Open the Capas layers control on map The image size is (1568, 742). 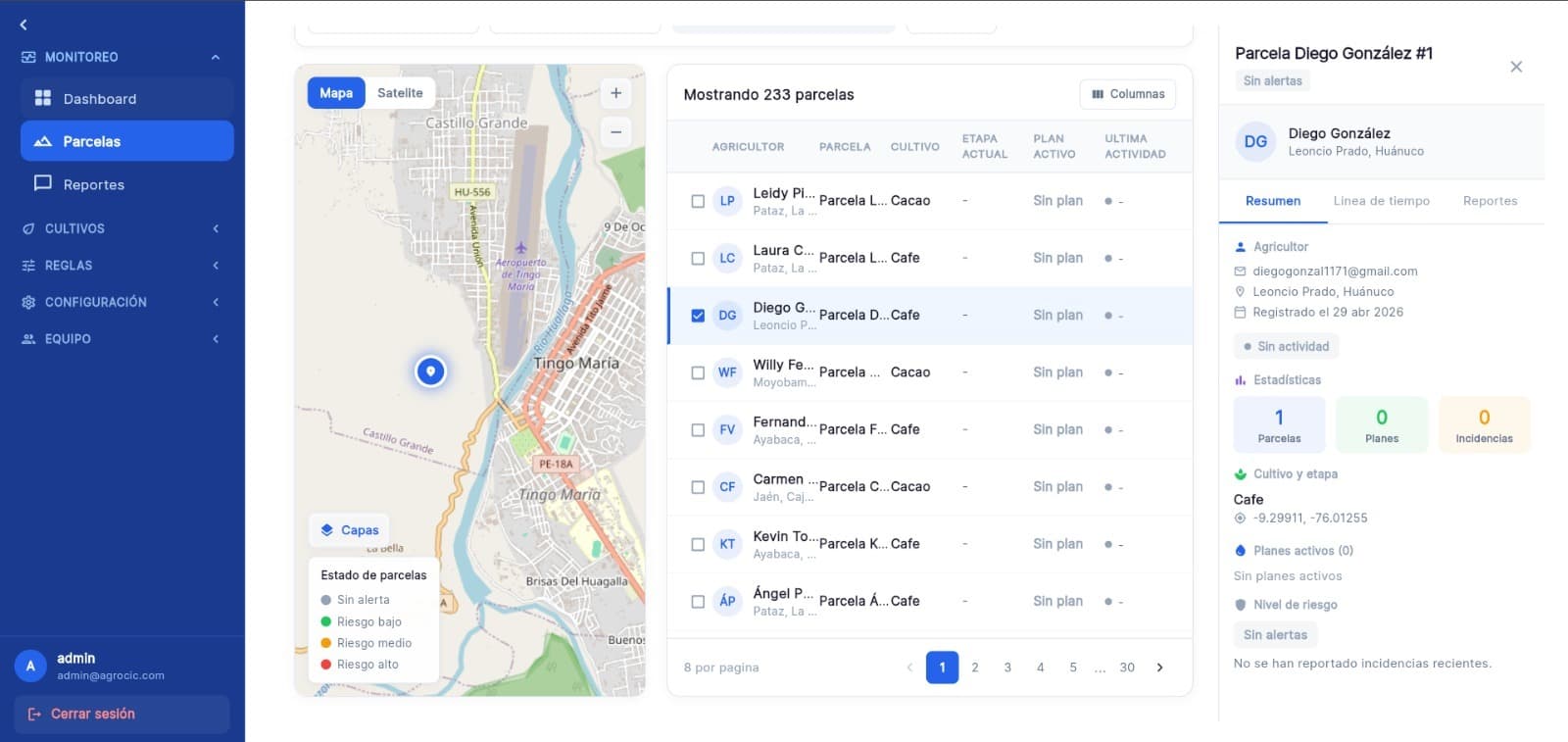pyautogui.click(x=350, y=530)
